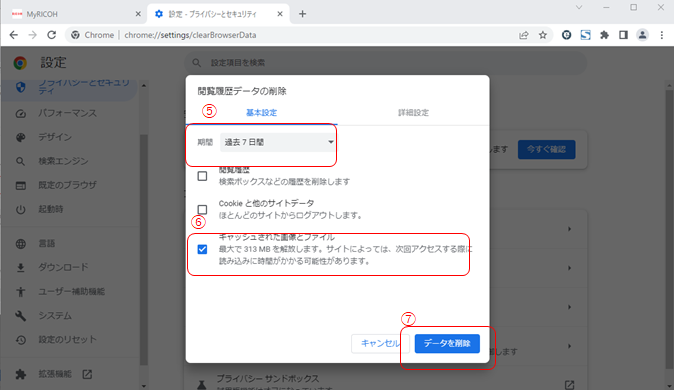This screenshot has height=390, width=674.
Task: Click the Chrome logo beside 設定
Action: pyautogui.click(x=20, y=63)
